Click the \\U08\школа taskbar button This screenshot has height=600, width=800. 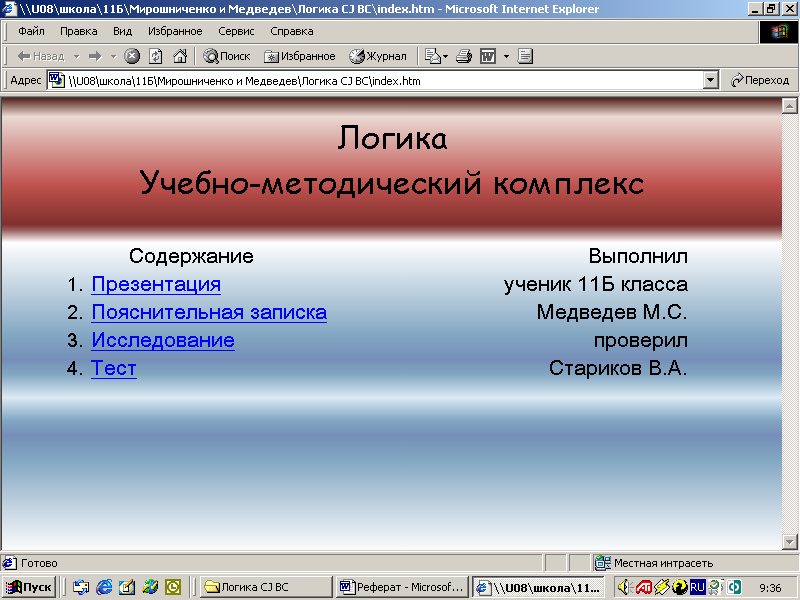[x=538, y=587]
